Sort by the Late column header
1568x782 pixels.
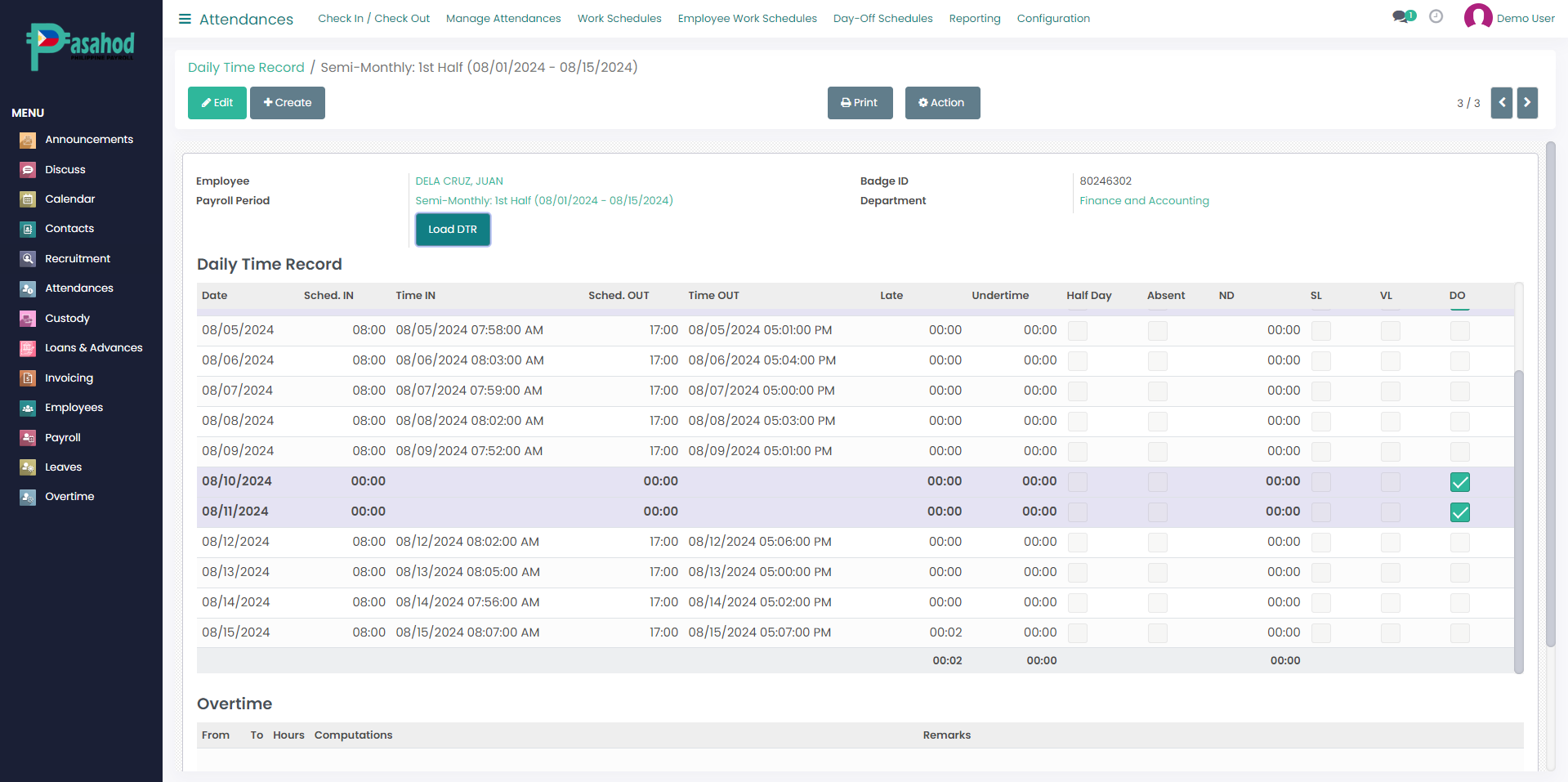point(891,296)
